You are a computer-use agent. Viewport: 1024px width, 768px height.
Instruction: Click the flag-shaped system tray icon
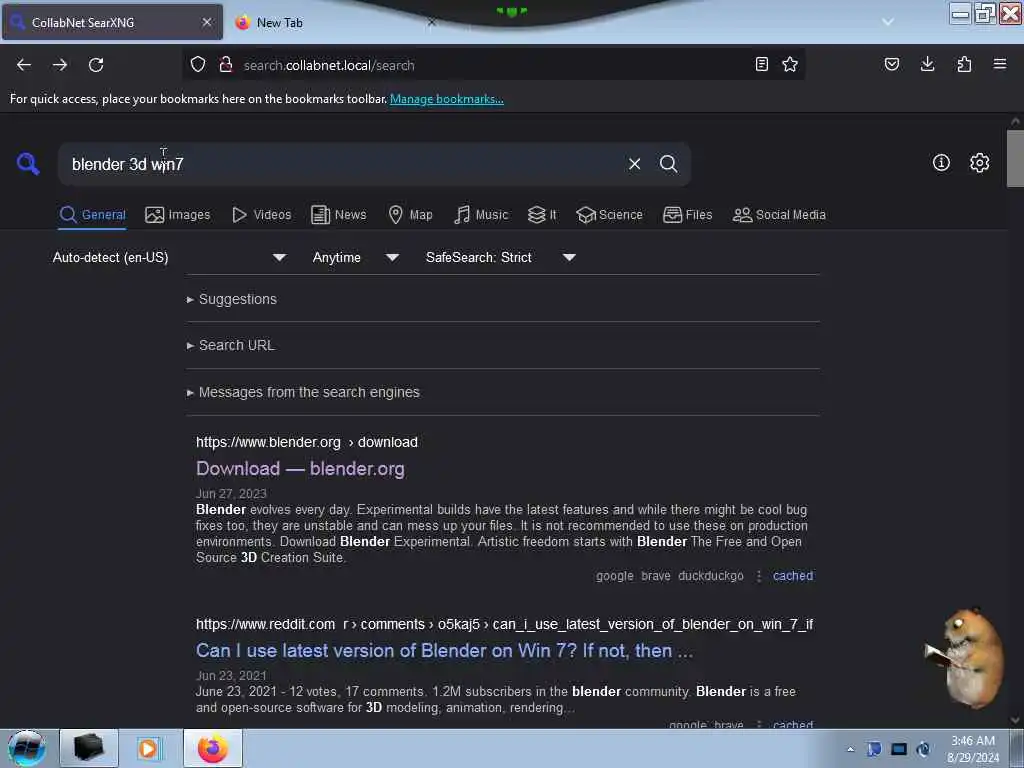(x=874, y=749)
